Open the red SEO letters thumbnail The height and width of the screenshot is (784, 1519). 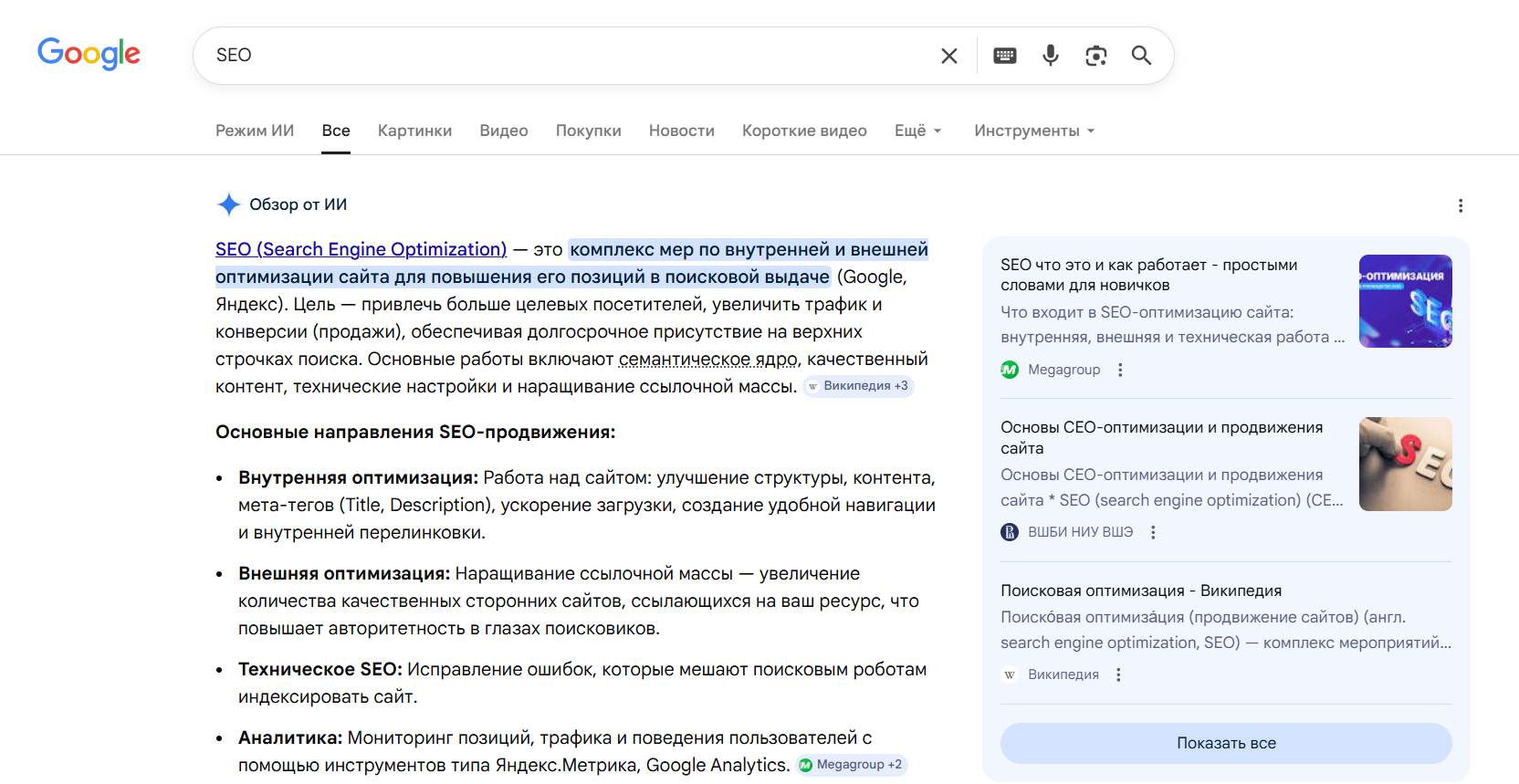coord(1406,464)
